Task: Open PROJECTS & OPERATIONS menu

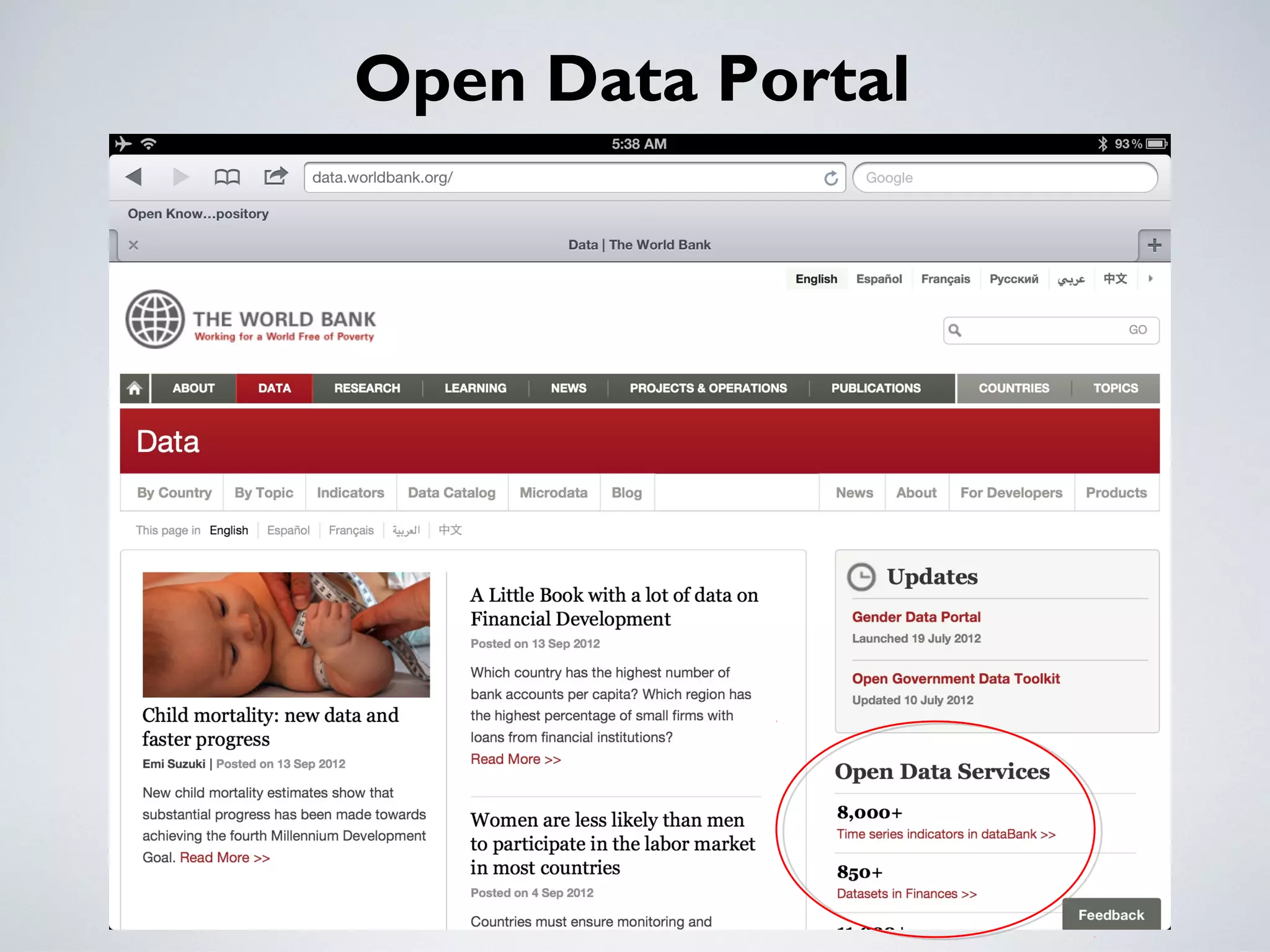Action: pos(708,389)
